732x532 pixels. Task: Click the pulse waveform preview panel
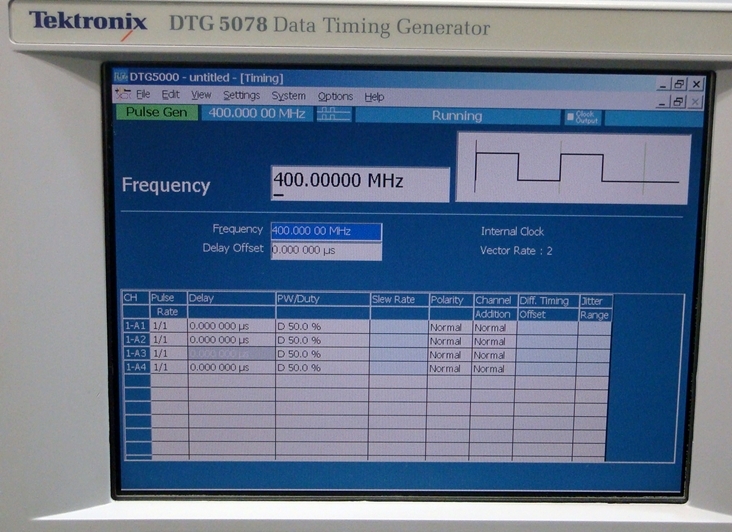click(x=573, y=168)
